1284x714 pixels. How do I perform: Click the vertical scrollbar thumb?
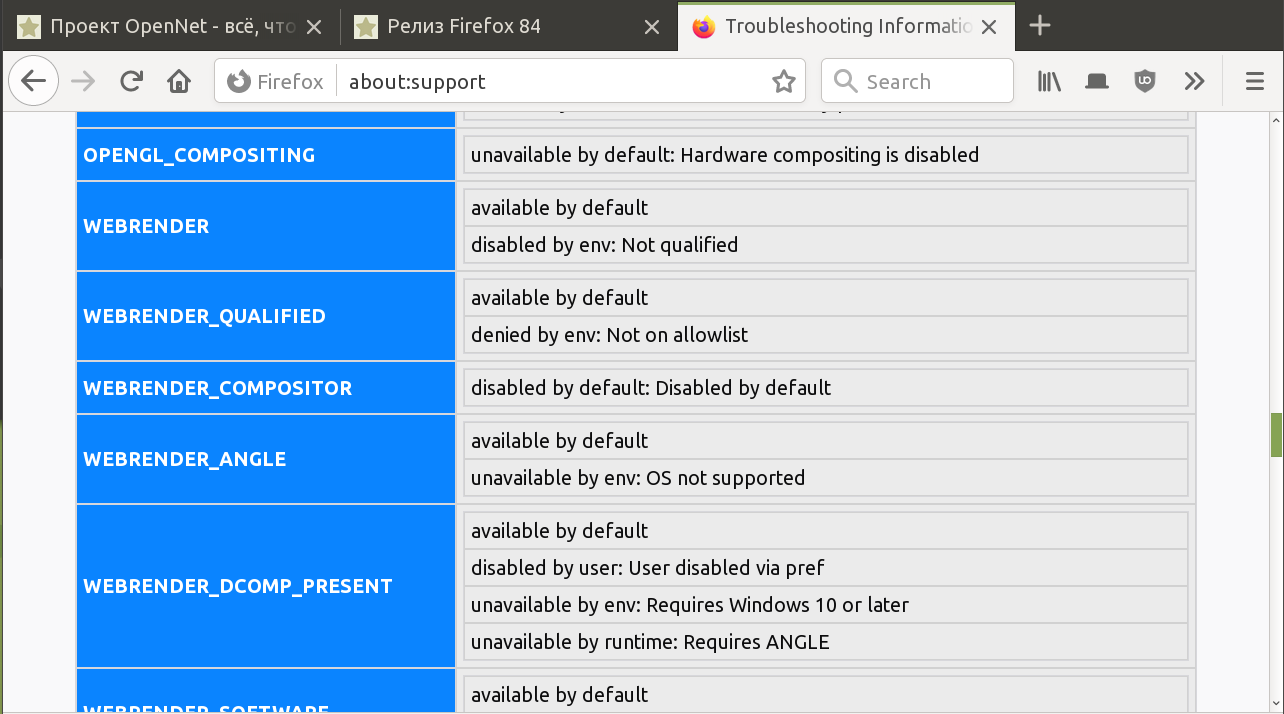point(1276,435)
